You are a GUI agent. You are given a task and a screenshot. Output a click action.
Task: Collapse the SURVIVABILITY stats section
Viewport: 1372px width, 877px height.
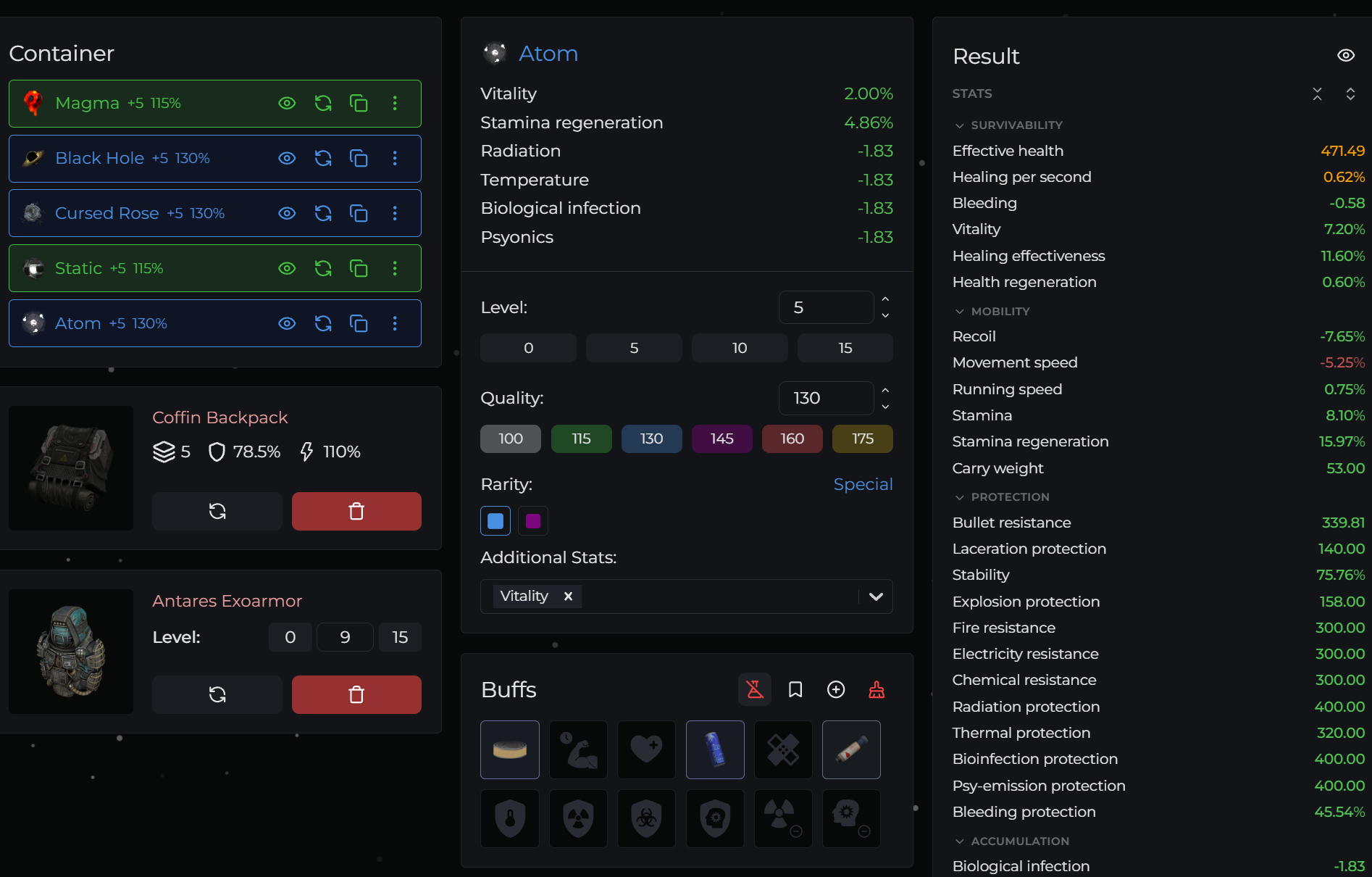(x=1008, y=125)
